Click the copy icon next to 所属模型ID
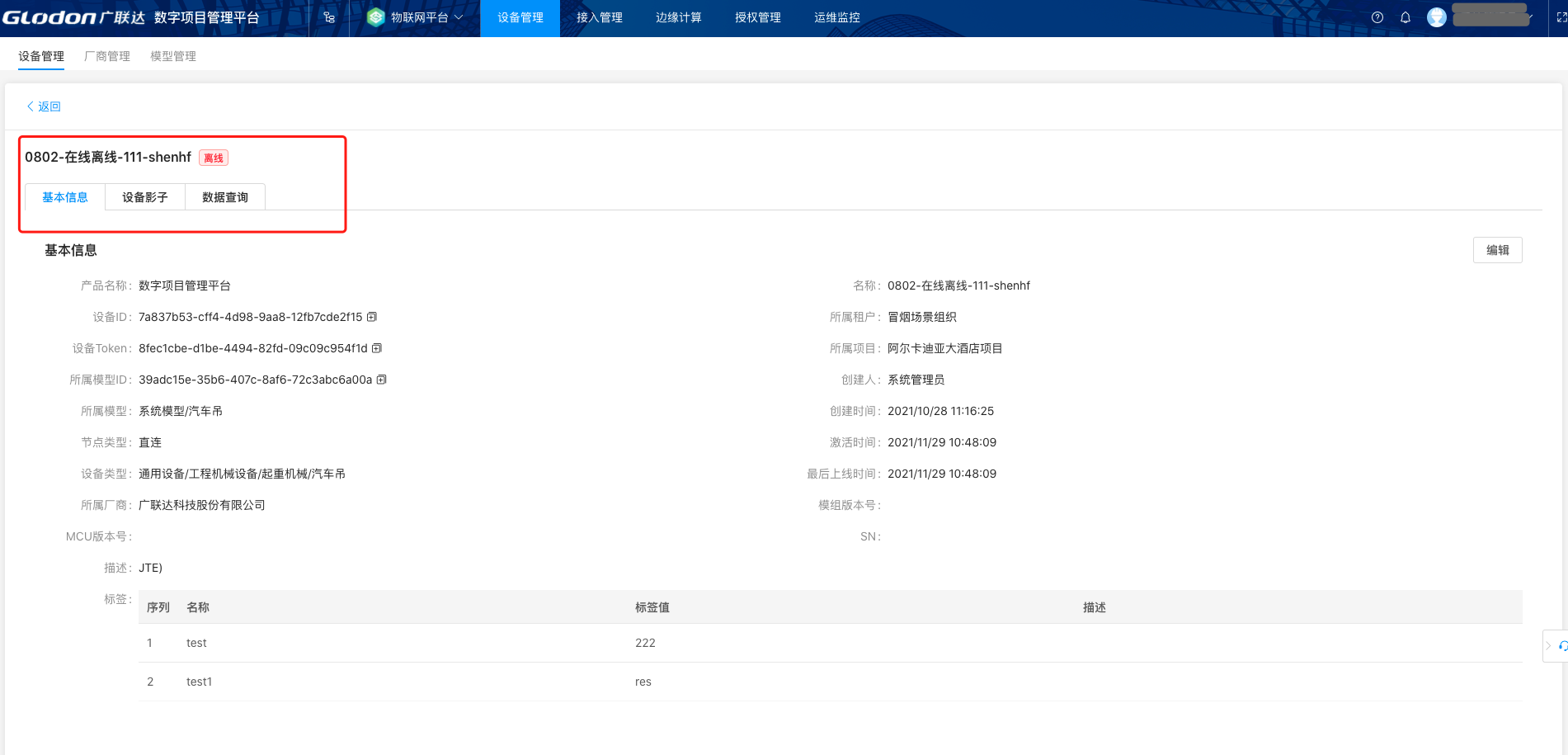 point(382,380)
